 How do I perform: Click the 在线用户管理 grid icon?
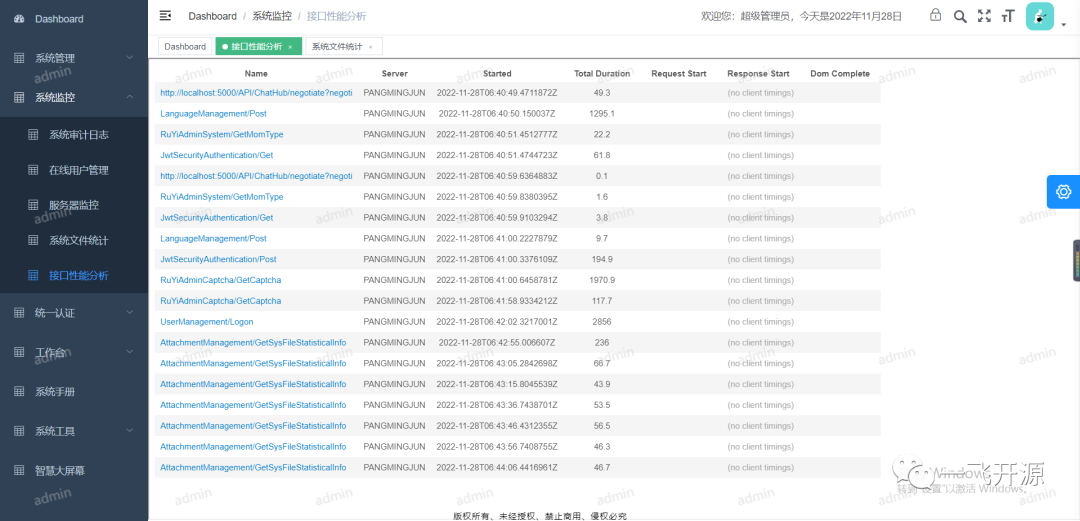pyautogui.click(x=33, y=170)
